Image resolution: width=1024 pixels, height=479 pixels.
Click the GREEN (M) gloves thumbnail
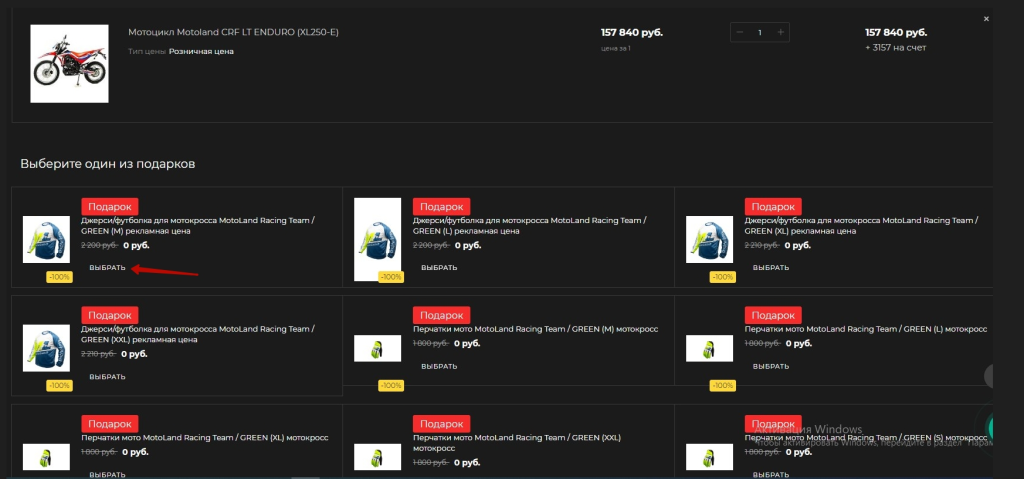[x=377, y=348]
